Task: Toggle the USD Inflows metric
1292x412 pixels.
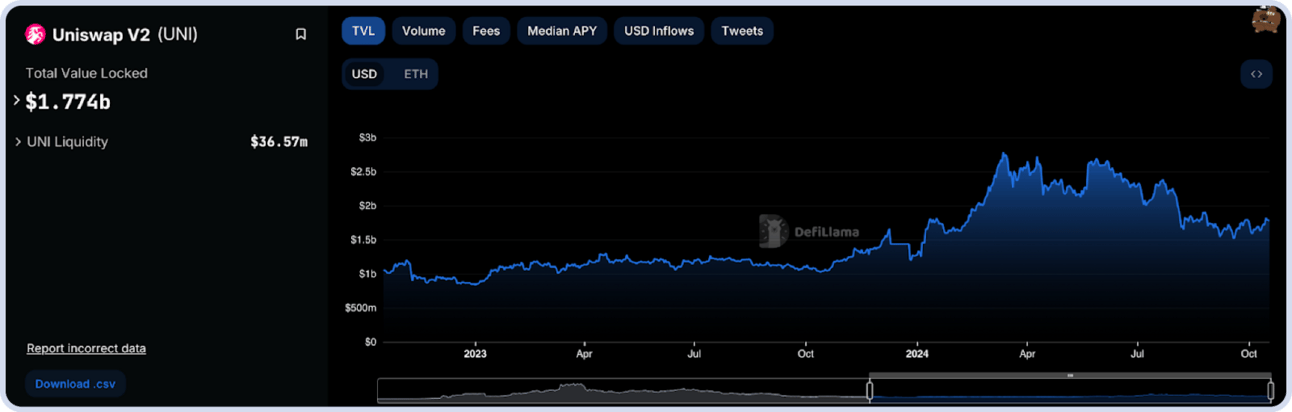Action: point(659,31)
